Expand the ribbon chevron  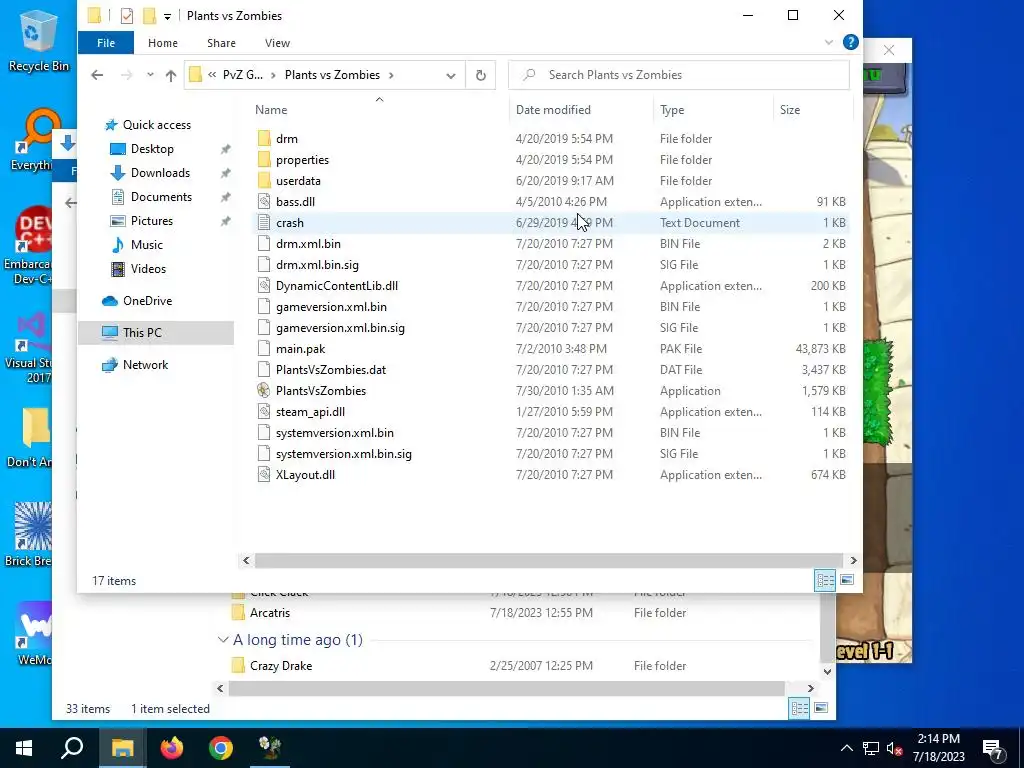point(829,42)
